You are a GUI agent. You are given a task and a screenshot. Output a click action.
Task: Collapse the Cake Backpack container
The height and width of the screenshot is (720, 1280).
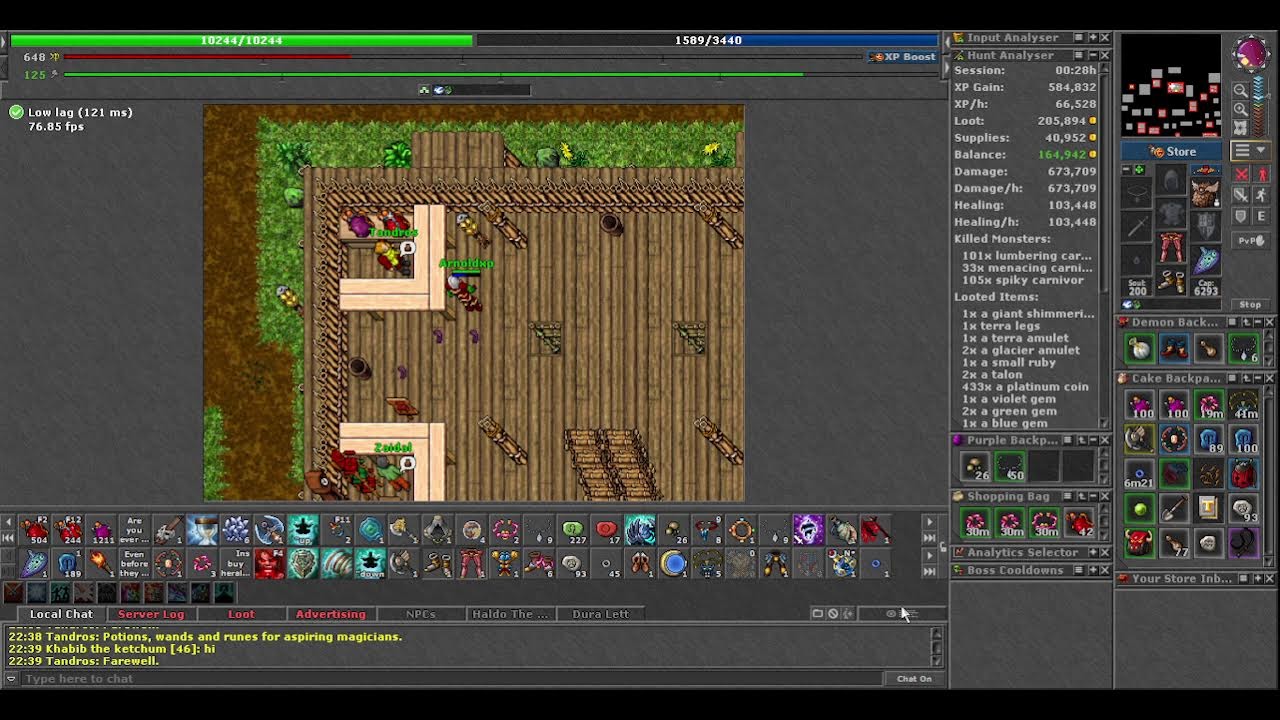coord(1257,378)
